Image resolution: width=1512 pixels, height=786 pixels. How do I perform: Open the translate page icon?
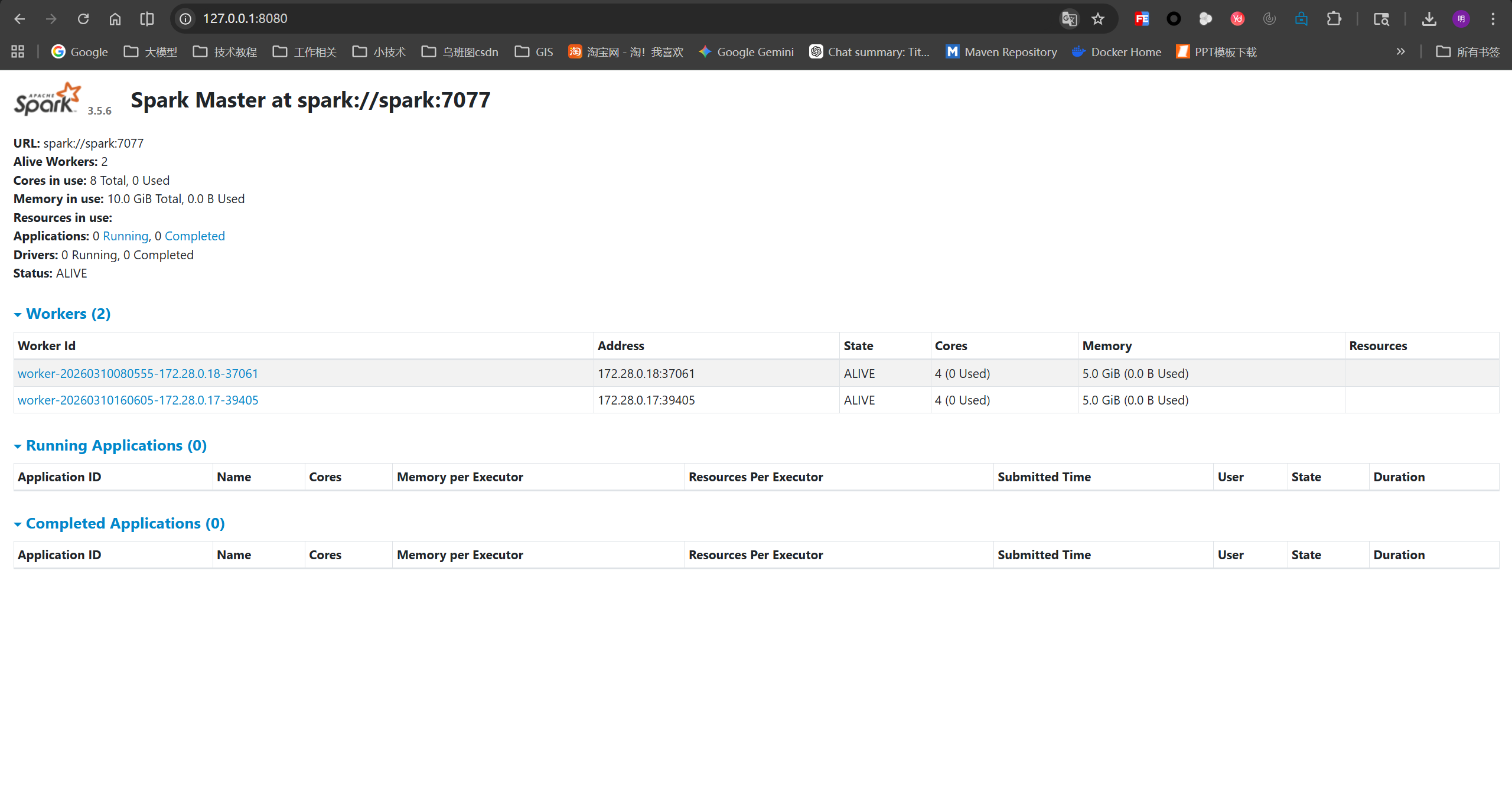coord(1069,19)
